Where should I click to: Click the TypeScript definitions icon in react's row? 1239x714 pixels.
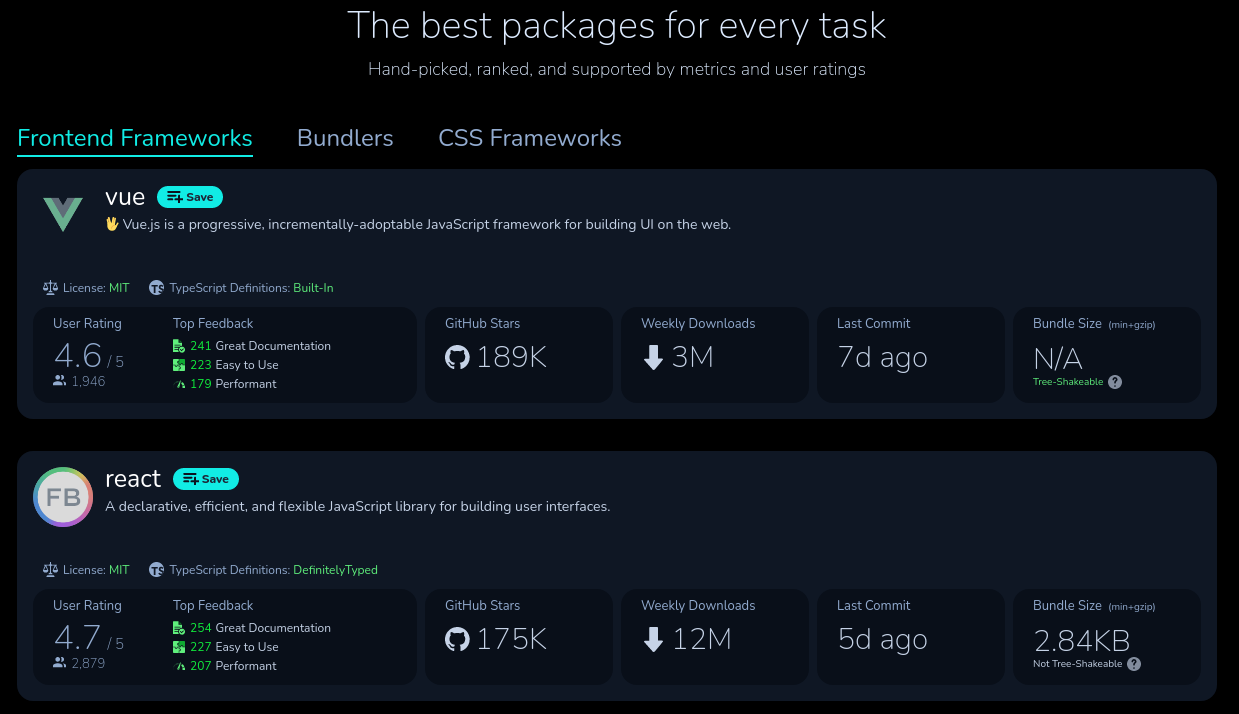click(x=156, y=569)
